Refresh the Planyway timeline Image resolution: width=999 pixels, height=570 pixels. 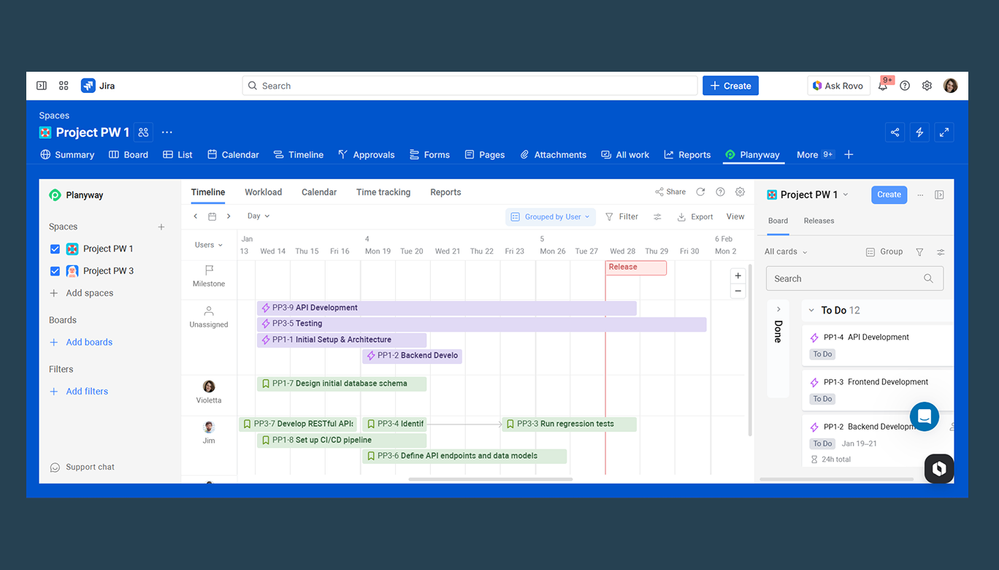coord(700,192)
